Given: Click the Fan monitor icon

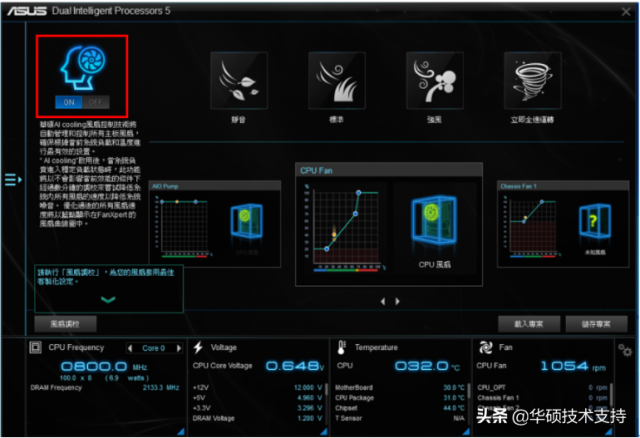Looking at the screenshot, I should [486, 347].
